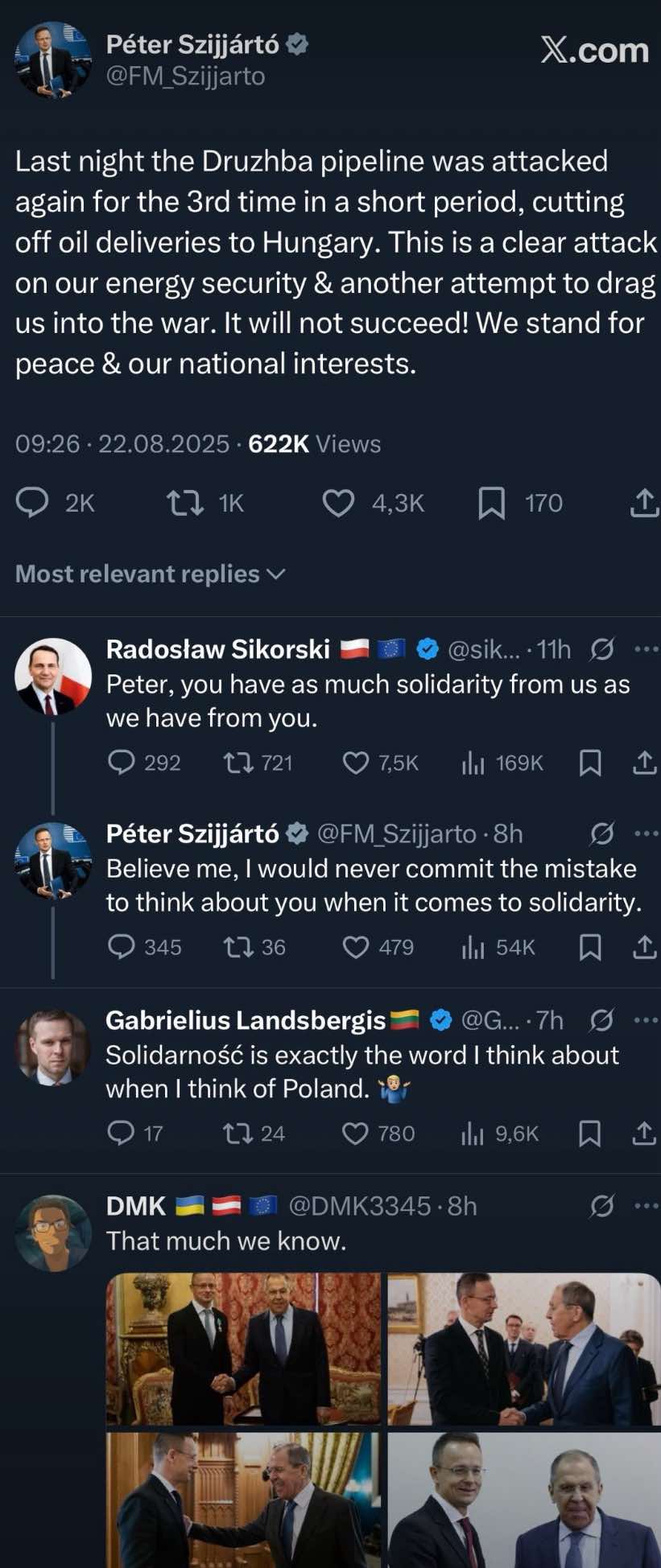Bookmark Szijjártó's reply about solidarity
661x1568 pixels.
[x=590, y=947]
